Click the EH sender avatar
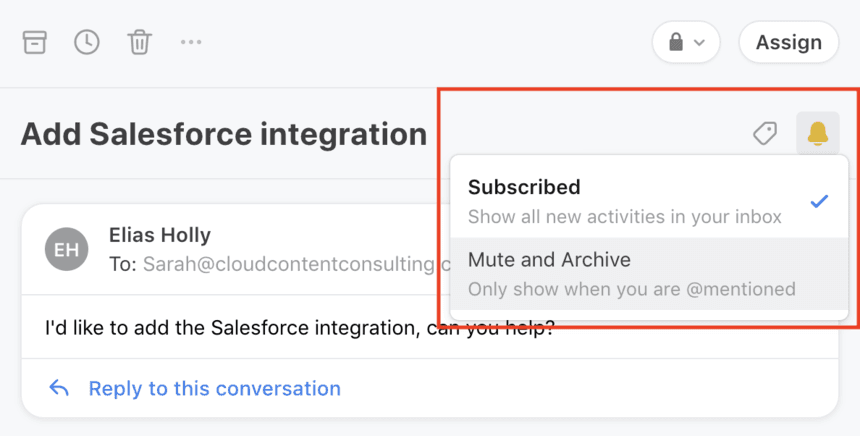This screenshot has height=436, width=860. tap(66, 250)
